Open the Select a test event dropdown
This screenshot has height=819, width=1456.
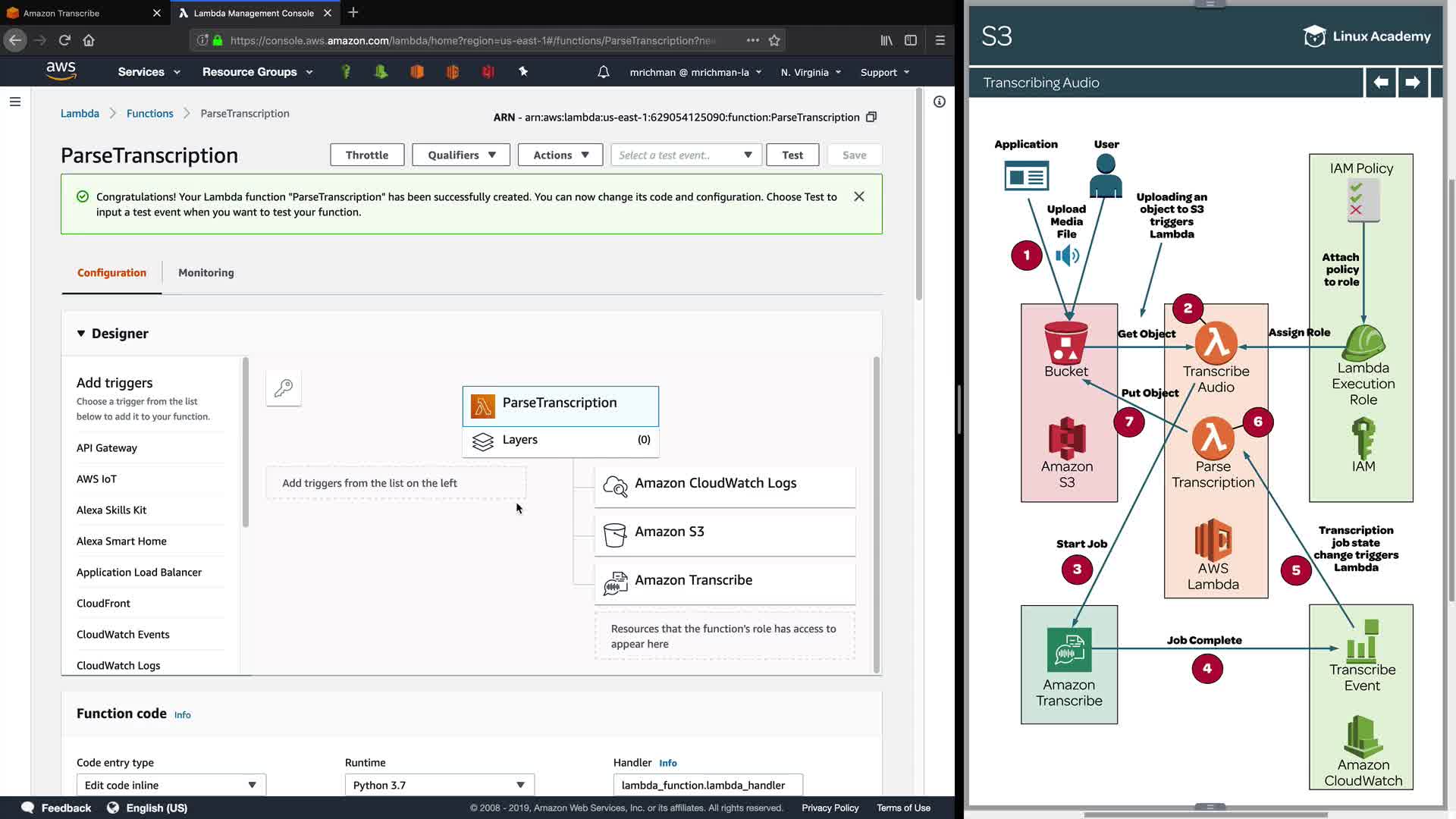click(686, 155)
